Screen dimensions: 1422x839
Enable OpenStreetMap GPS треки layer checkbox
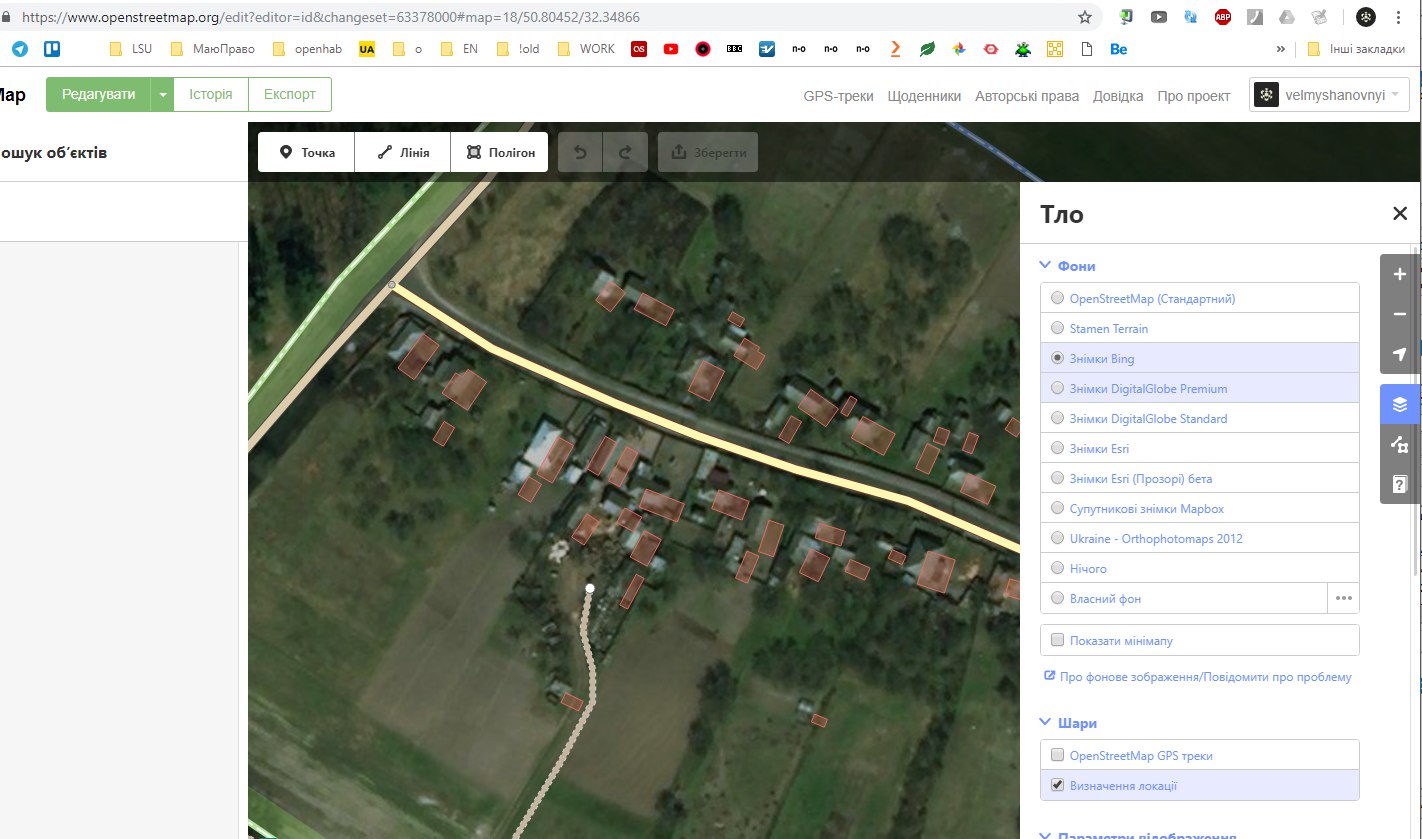coord(1057,755)
